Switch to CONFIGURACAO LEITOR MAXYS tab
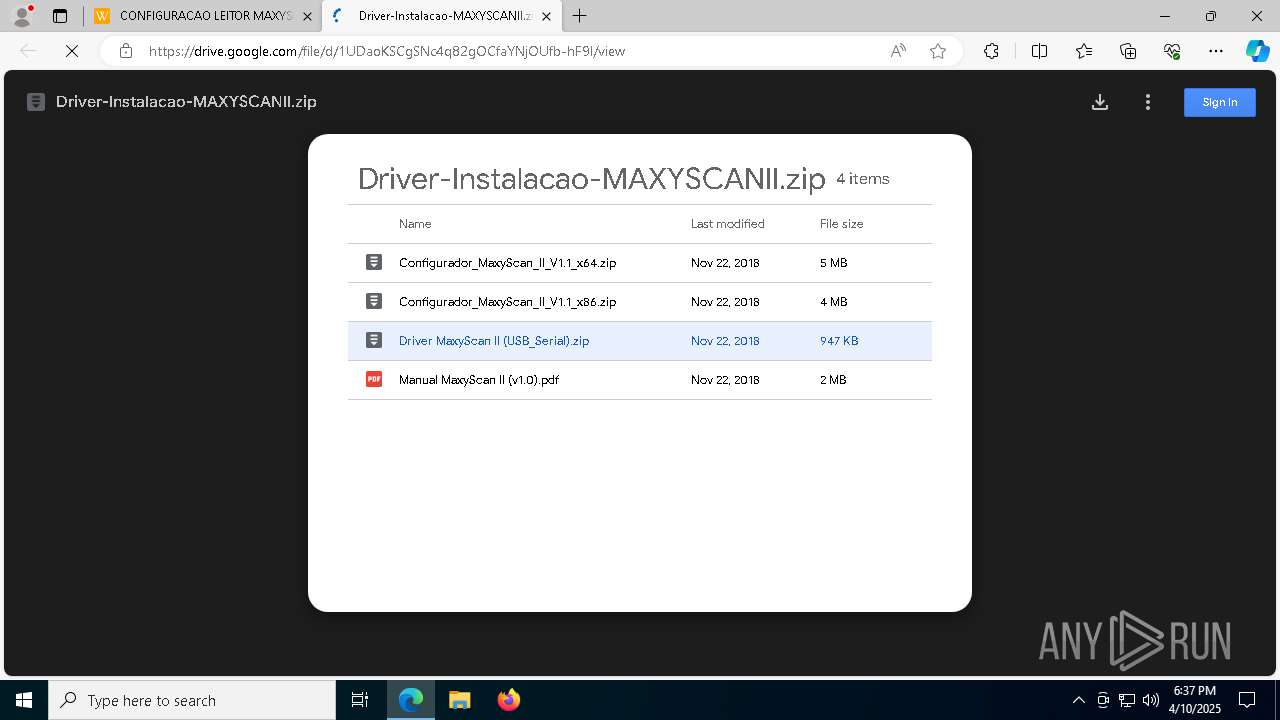 [x=202, y=16]
